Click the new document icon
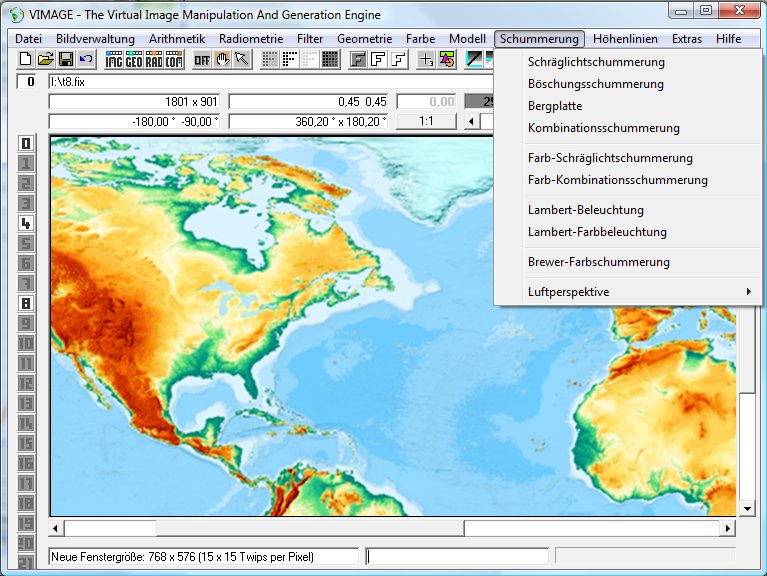This screenshot has height=576, width=767. click(x=26, y=60)
